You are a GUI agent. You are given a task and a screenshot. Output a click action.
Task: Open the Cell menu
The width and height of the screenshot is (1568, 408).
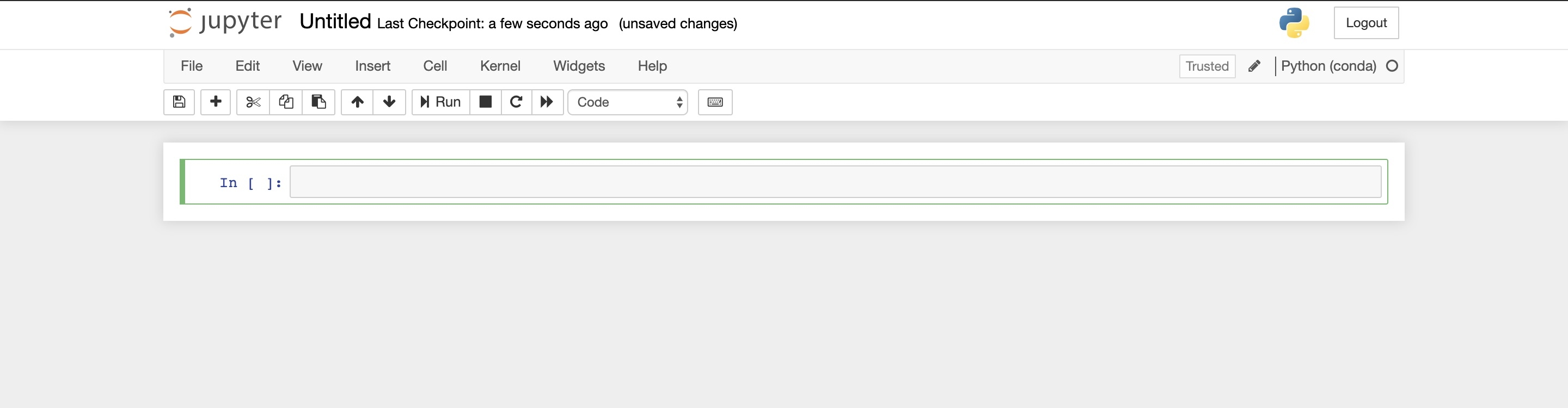point(435,66)
